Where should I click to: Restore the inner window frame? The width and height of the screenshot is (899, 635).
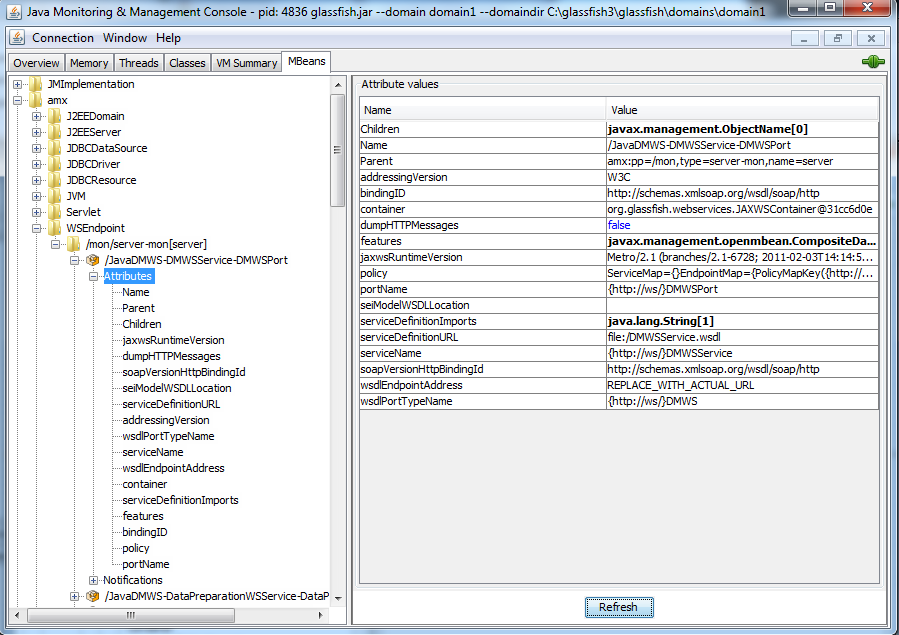837,38
